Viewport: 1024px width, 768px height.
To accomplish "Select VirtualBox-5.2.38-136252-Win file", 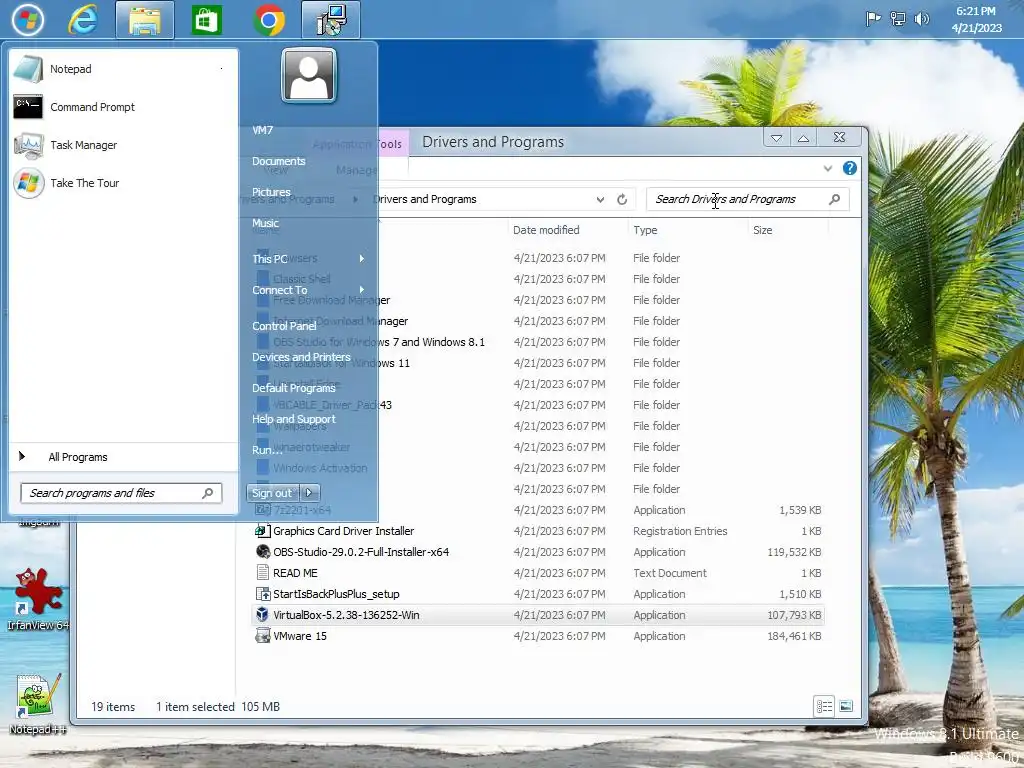I will [x=346, y=615].
